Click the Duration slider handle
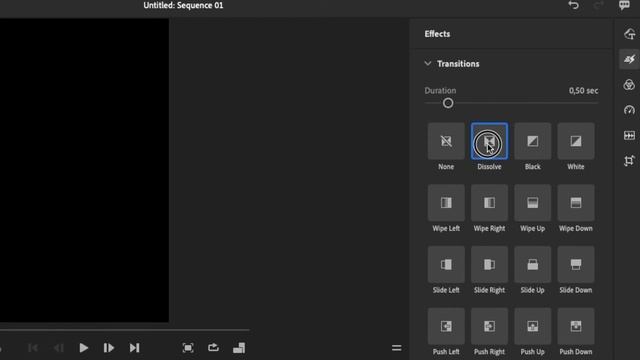 [448, 103]
